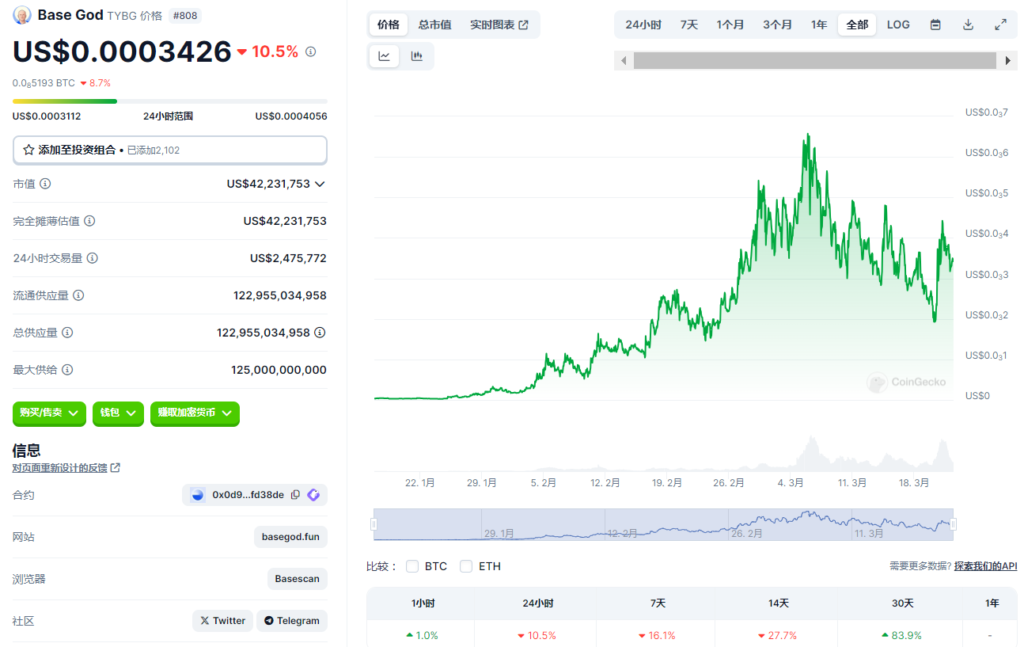Open the basegod.fun website link

(x=291, y=537)
